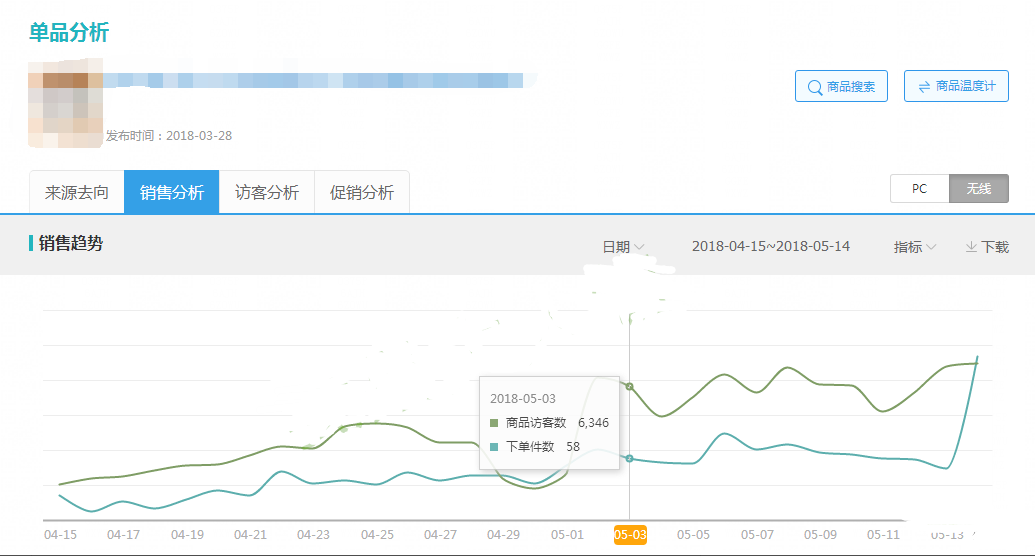Image resolution: width=1035 pixels, height=556 pixels.
Task: Click the highlighted 05-03 axis marker
Action: coord(630,535)
